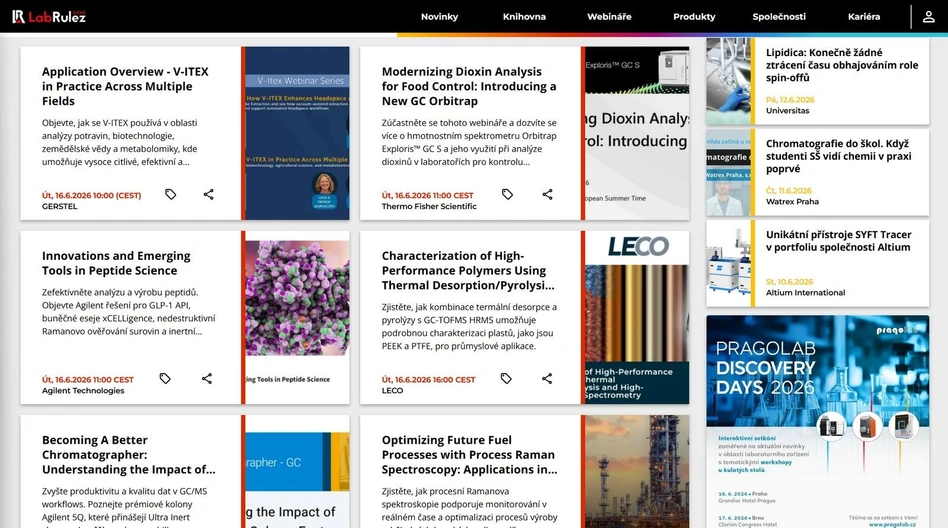Share the LECO High-Performance Polymers webinar
The height and width of the screenshot is (528, 948).
pyautogui.click(x=547, y=379)
